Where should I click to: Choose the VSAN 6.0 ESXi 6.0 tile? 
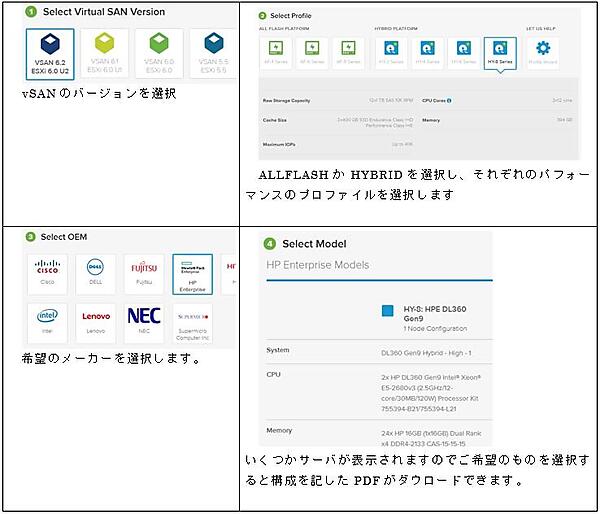(x=159, y=53)
